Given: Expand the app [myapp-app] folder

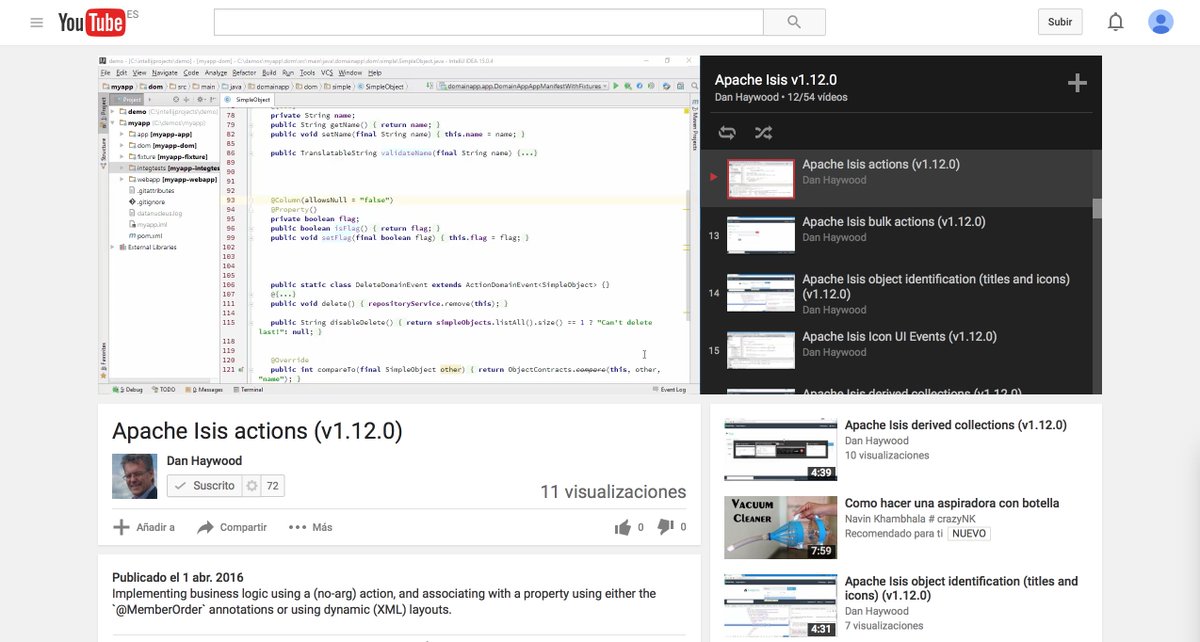Looking at the screenshot, I should (x=120, y=134).
